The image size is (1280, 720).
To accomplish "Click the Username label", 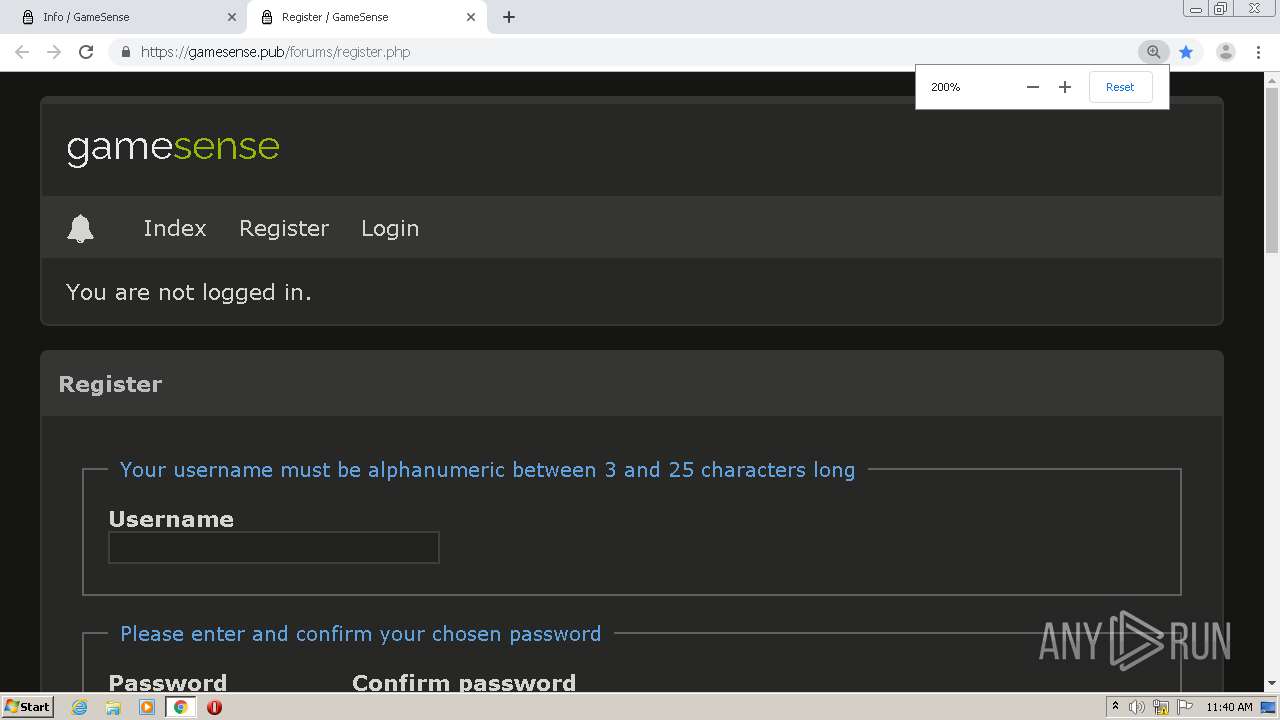I will [x=171, y=519].
